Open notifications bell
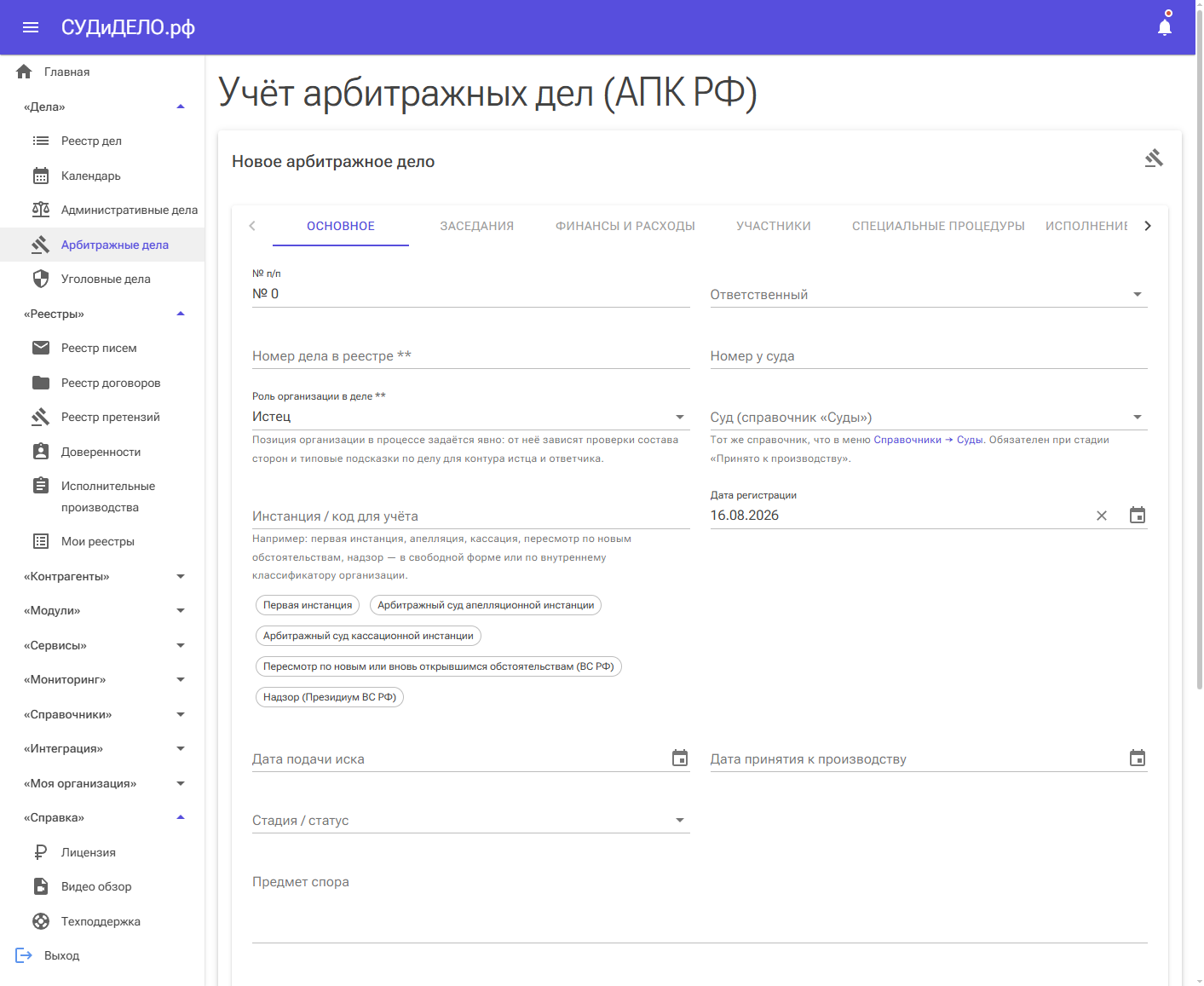Screen dimensions: 1204x986 click(x=1165, y=26)
